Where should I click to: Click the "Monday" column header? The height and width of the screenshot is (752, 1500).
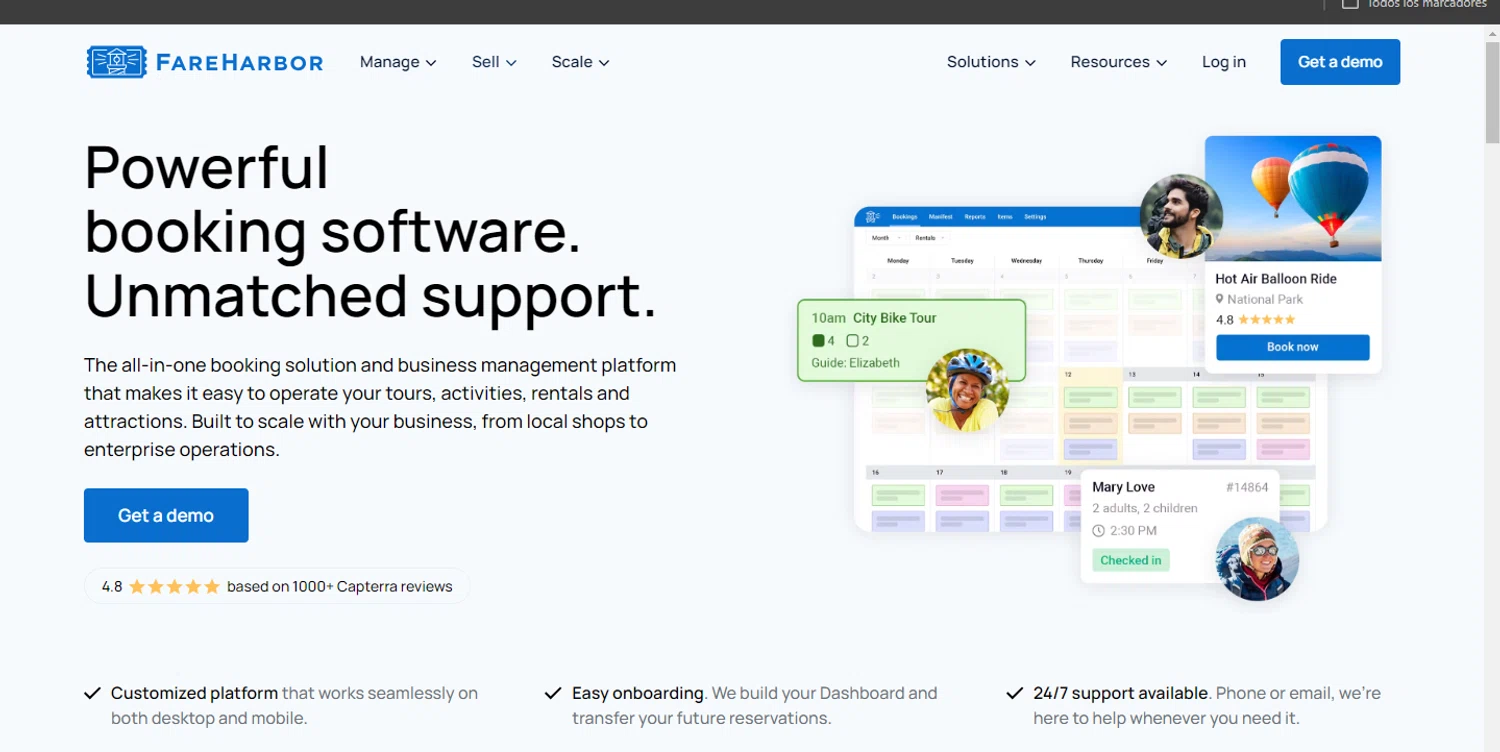(x=898, y=261)
